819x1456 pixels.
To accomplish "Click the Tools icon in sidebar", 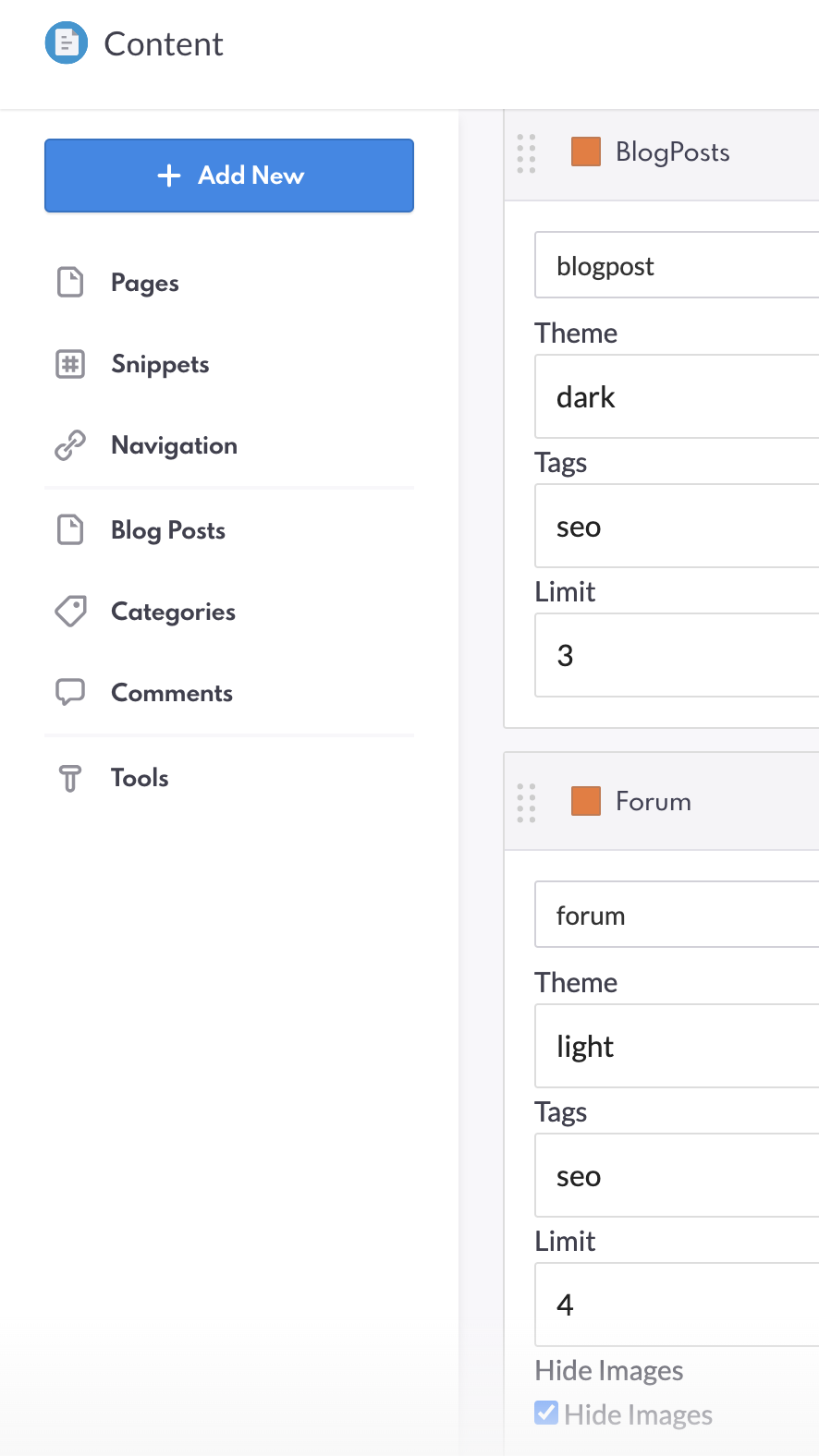I will 70,778.
